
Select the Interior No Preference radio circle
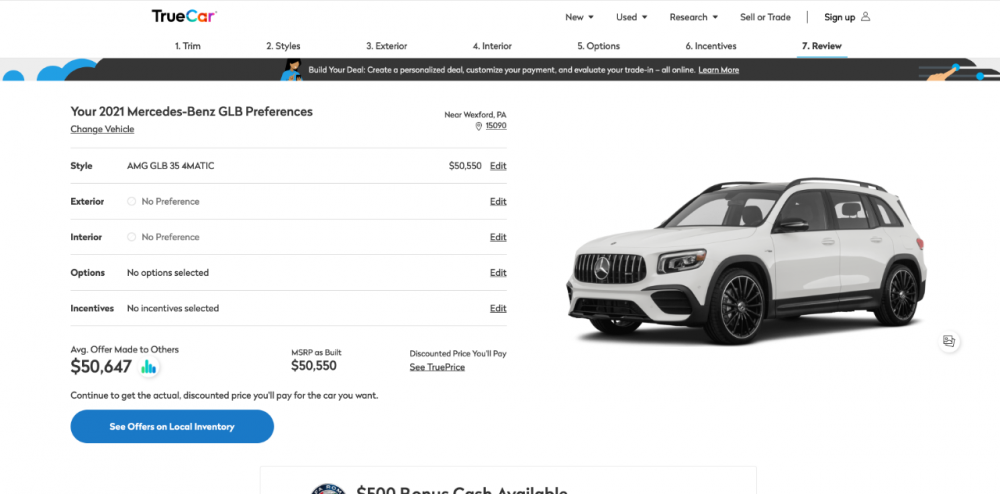[x=131, y=237]
